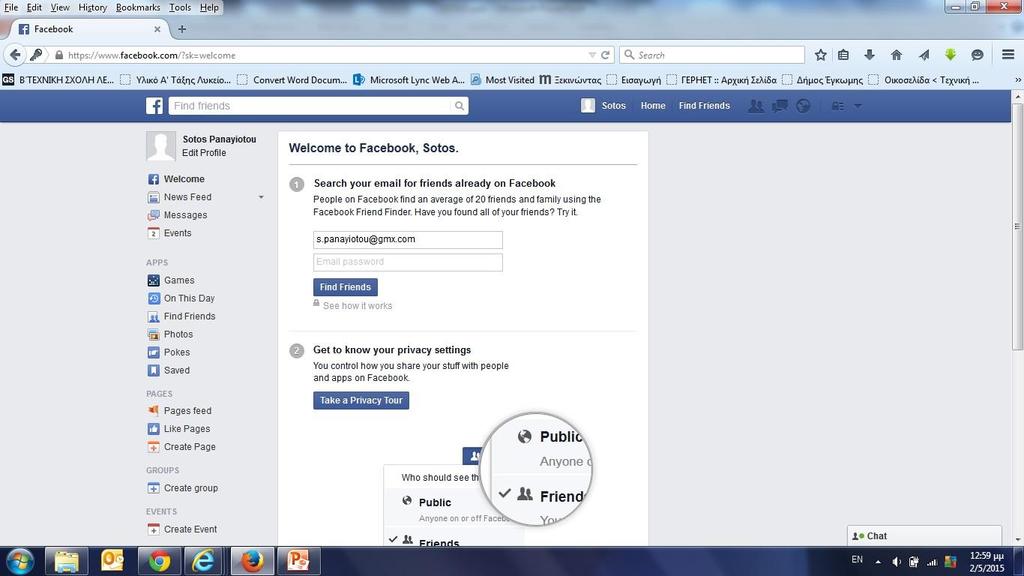
Task: Click Create Page in sidebar
Action: click(189, 447)
